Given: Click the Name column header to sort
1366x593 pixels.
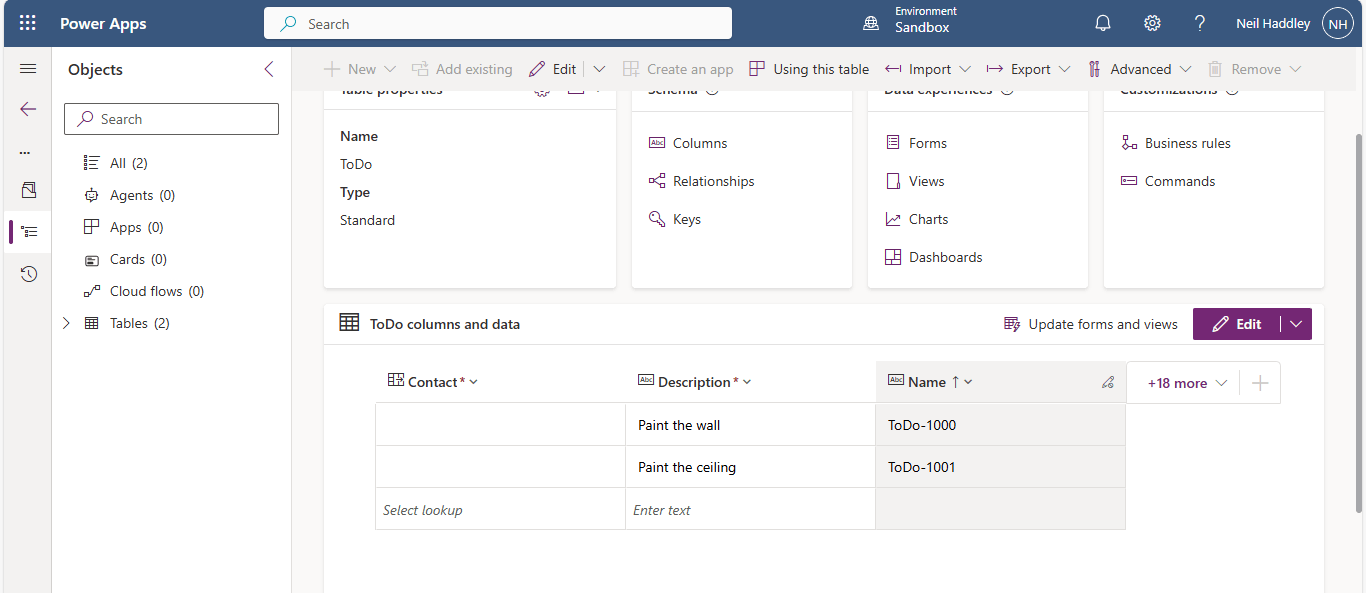Looking at the screenshot, I should coord(927,382).
